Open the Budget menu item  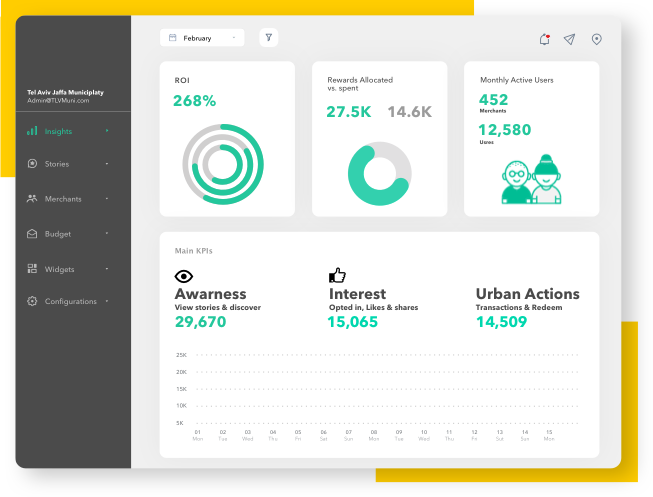pyautogui.click(x=58, y=234)
